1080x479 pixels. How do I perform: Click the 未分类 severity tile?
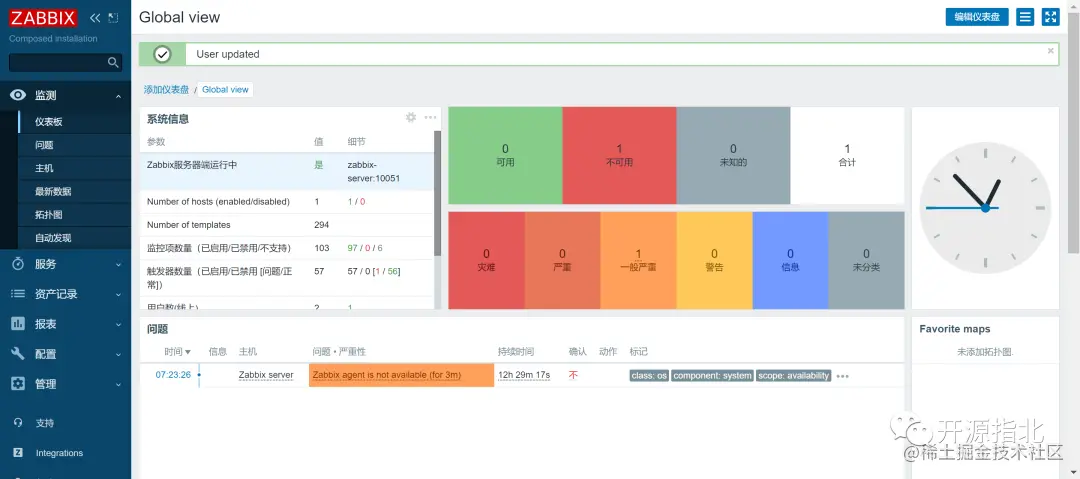866,260
